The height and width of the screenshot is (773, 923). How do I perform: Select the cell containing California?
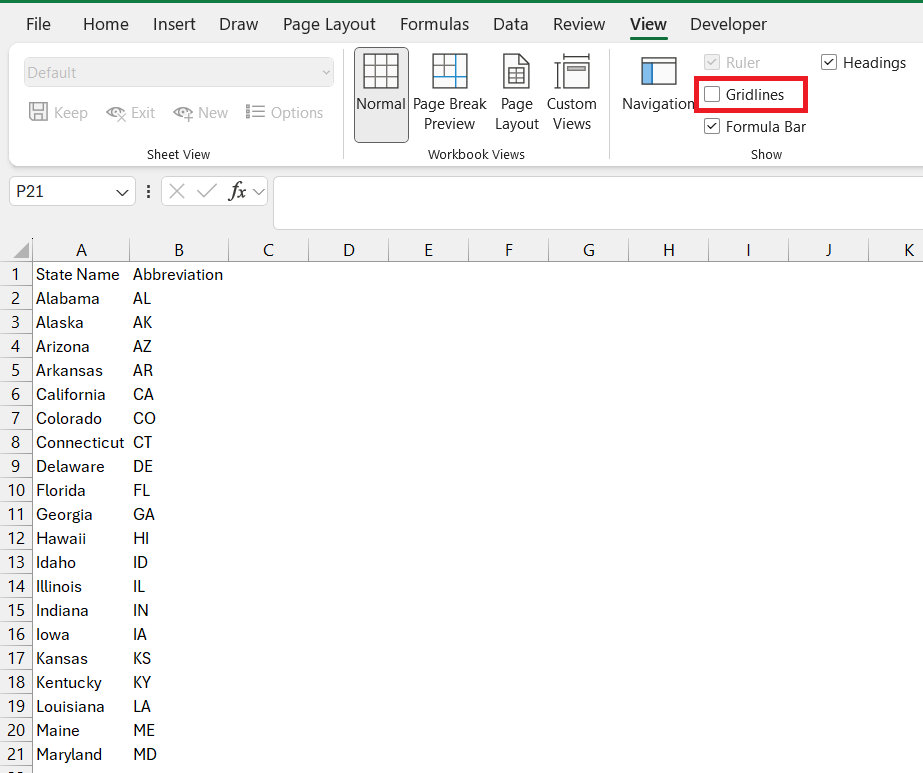(x=81, y=394)
